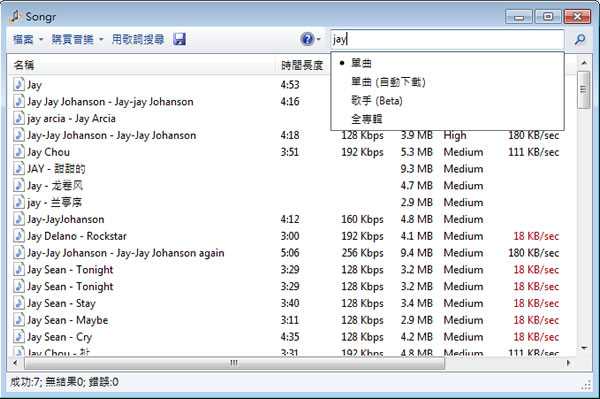Click music file icon of 'Jay-JayJohanson' row
The width and height of the screenshot is (600, 399).
[18, 219]
